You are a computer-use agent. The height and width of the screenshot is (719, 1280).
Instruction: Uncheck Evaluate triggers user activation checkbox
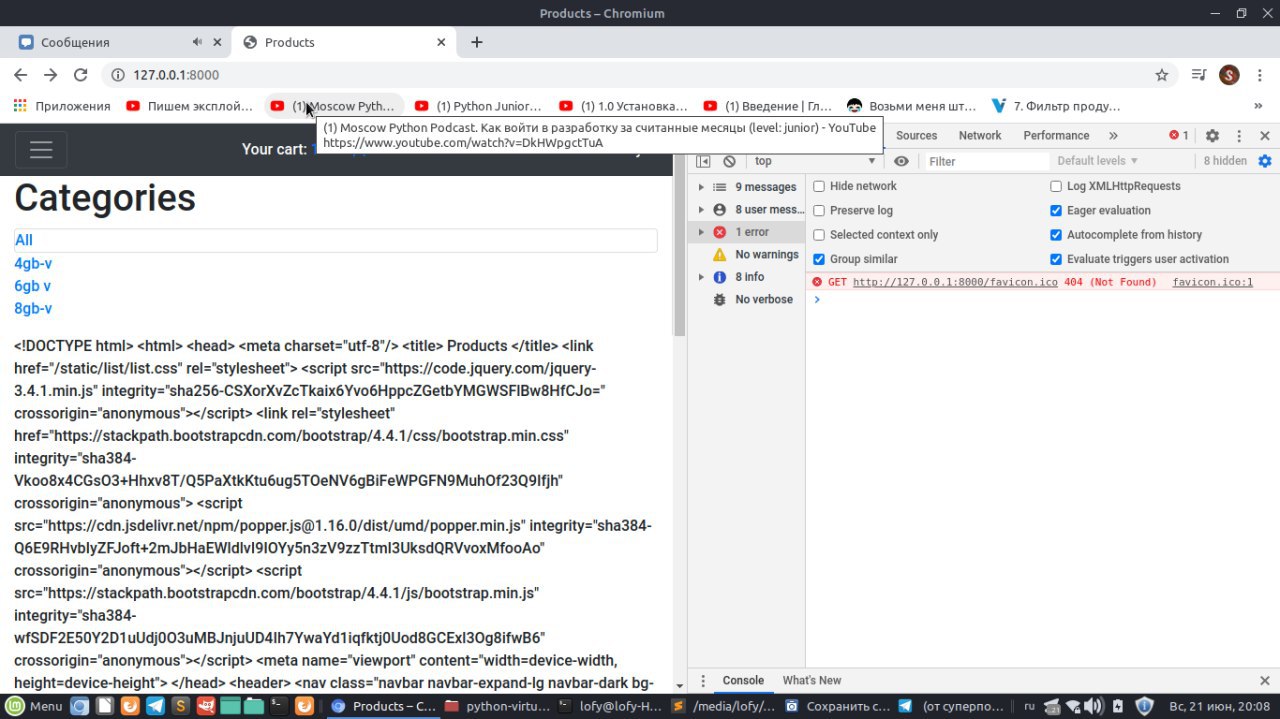pyautogui.click(x=1056, y=259)
